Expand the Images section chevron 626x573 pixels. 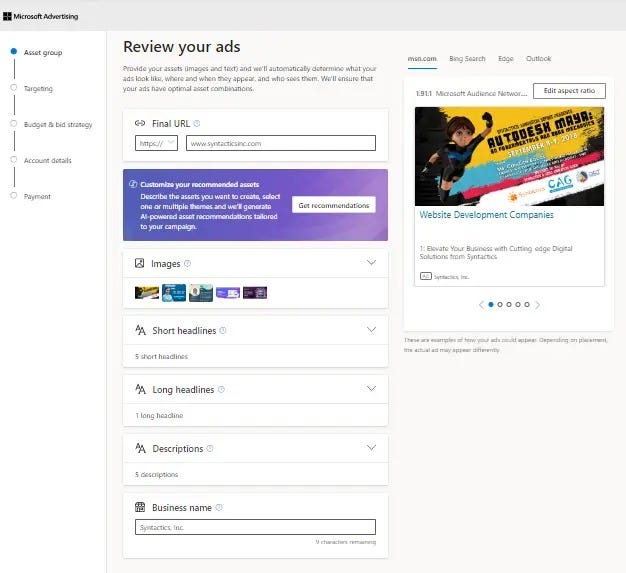(x=371, y=262)
